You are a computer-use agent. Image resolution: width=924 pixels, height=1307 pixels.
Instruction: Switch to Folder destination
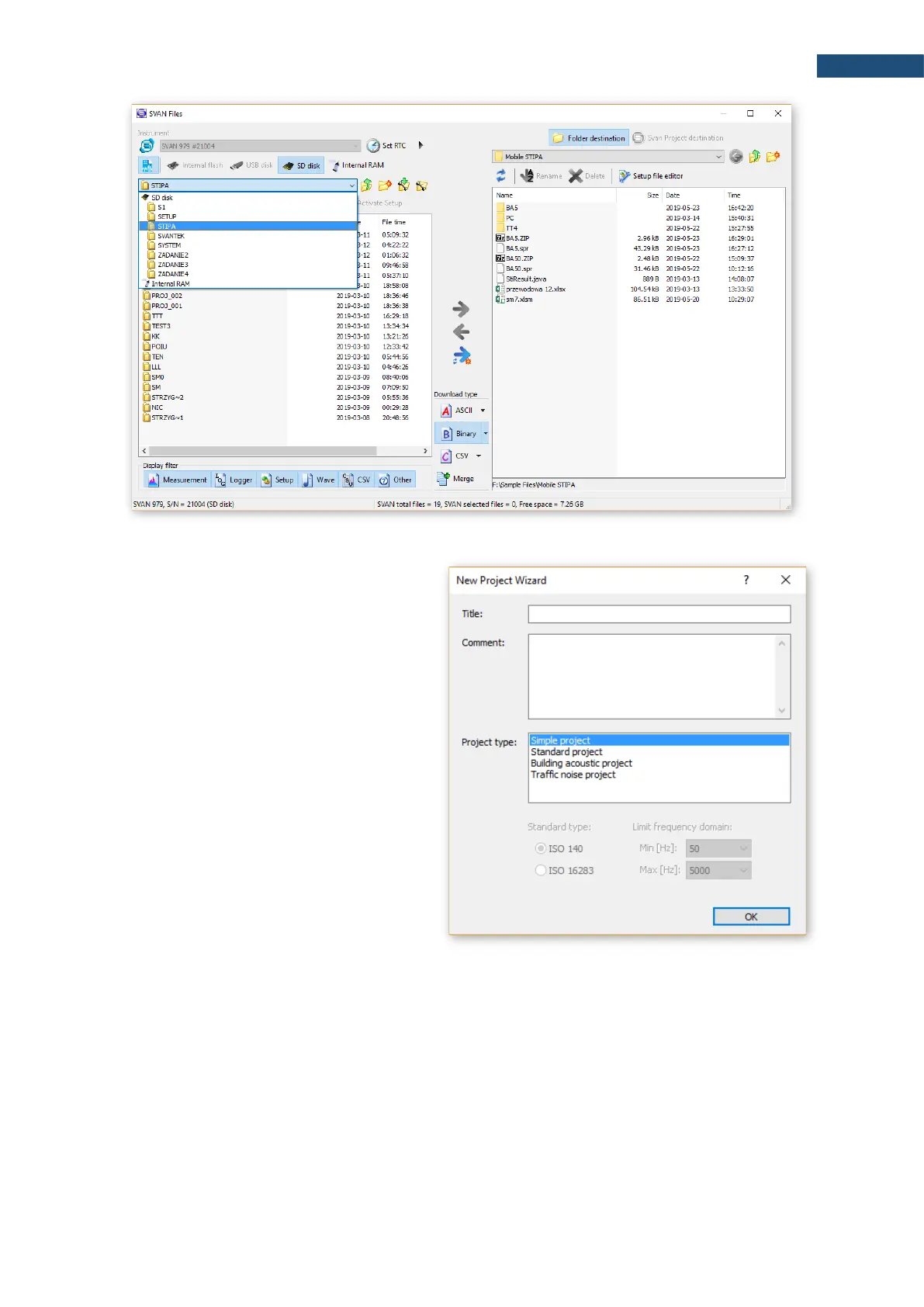[x=589, y=138]
